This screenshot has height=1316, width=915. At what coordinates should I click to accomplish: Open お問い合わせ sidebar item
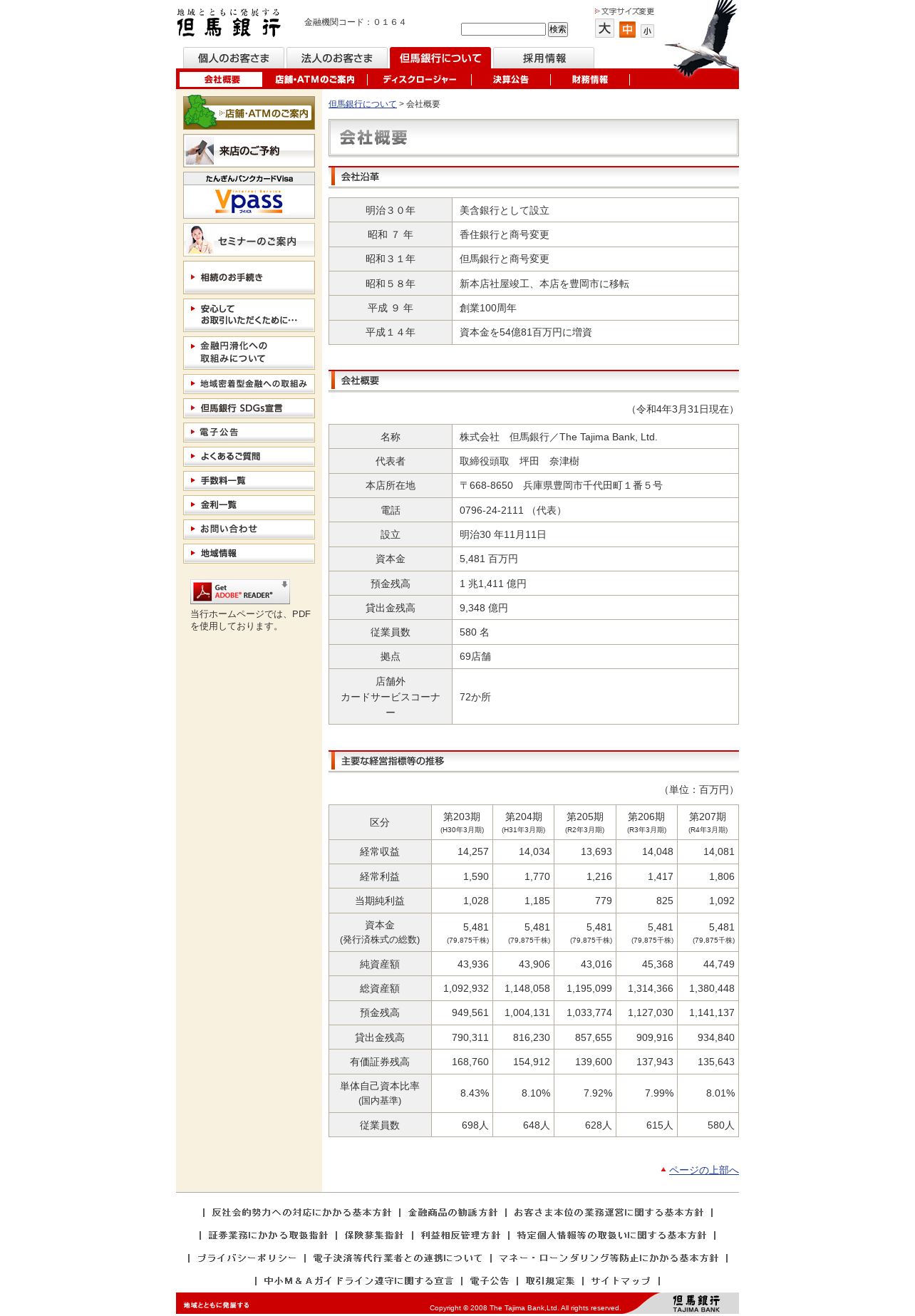249,529
